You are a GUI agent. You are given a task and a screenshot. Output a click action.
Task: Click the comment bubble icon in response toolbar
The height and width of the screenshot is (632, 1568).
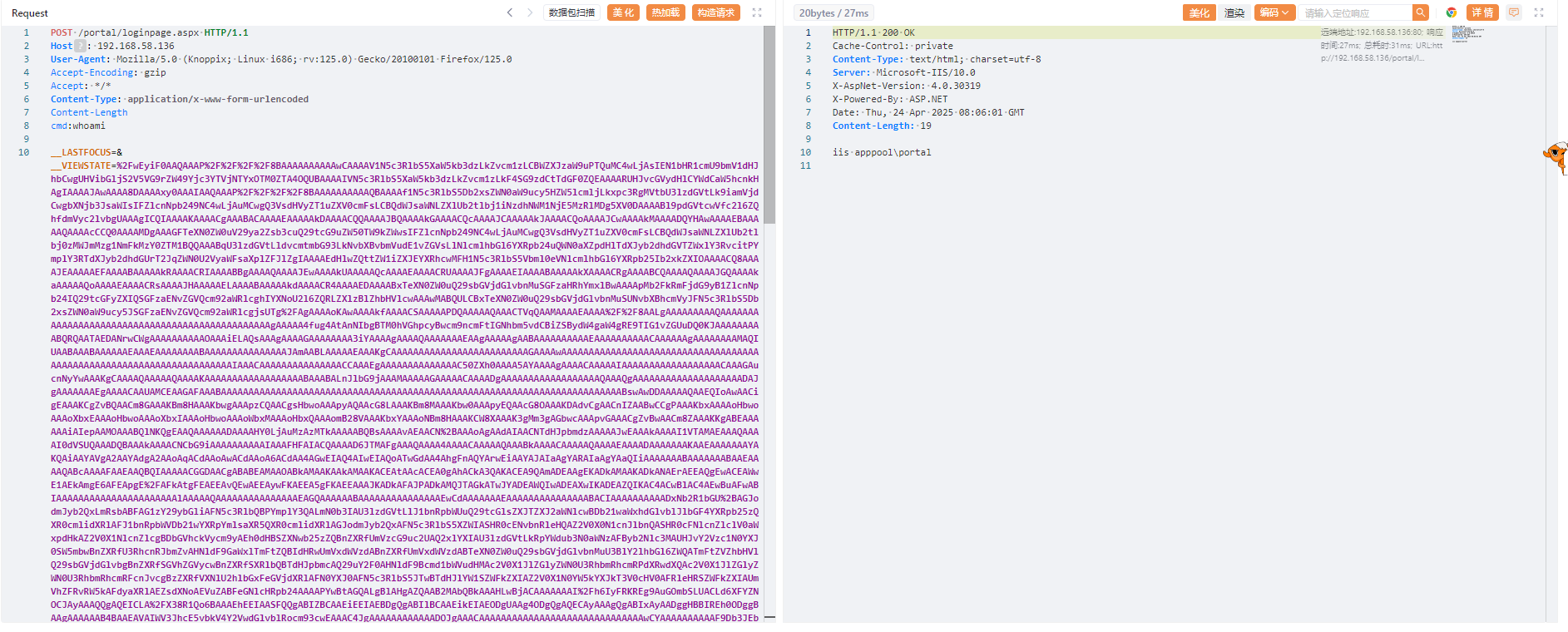pyautogui.click(x=1514, y=12)
